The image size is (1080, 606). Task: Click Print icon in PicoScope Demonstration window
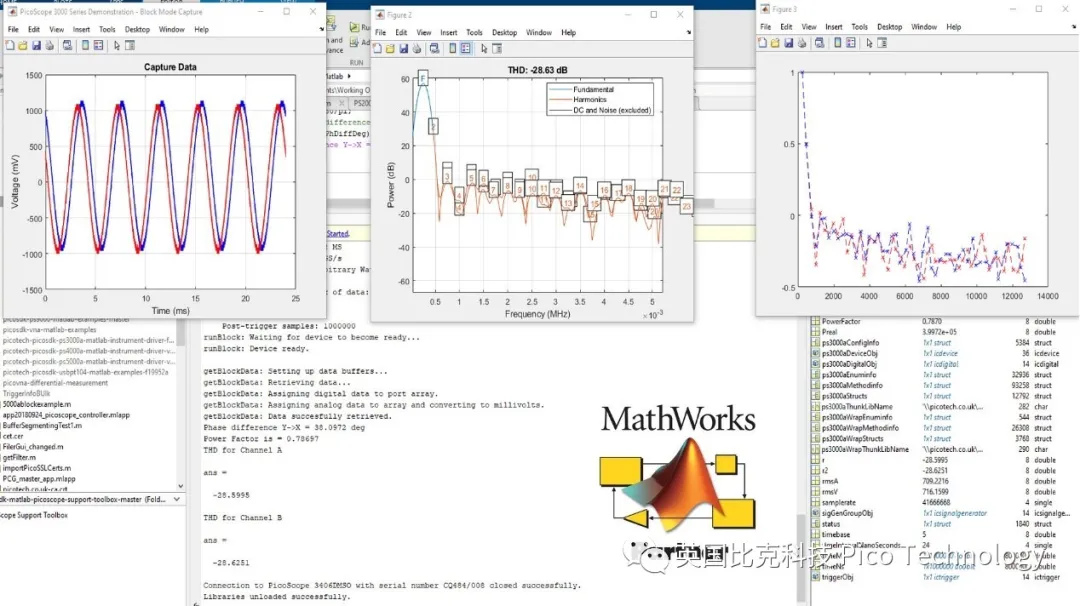point(49,45)
